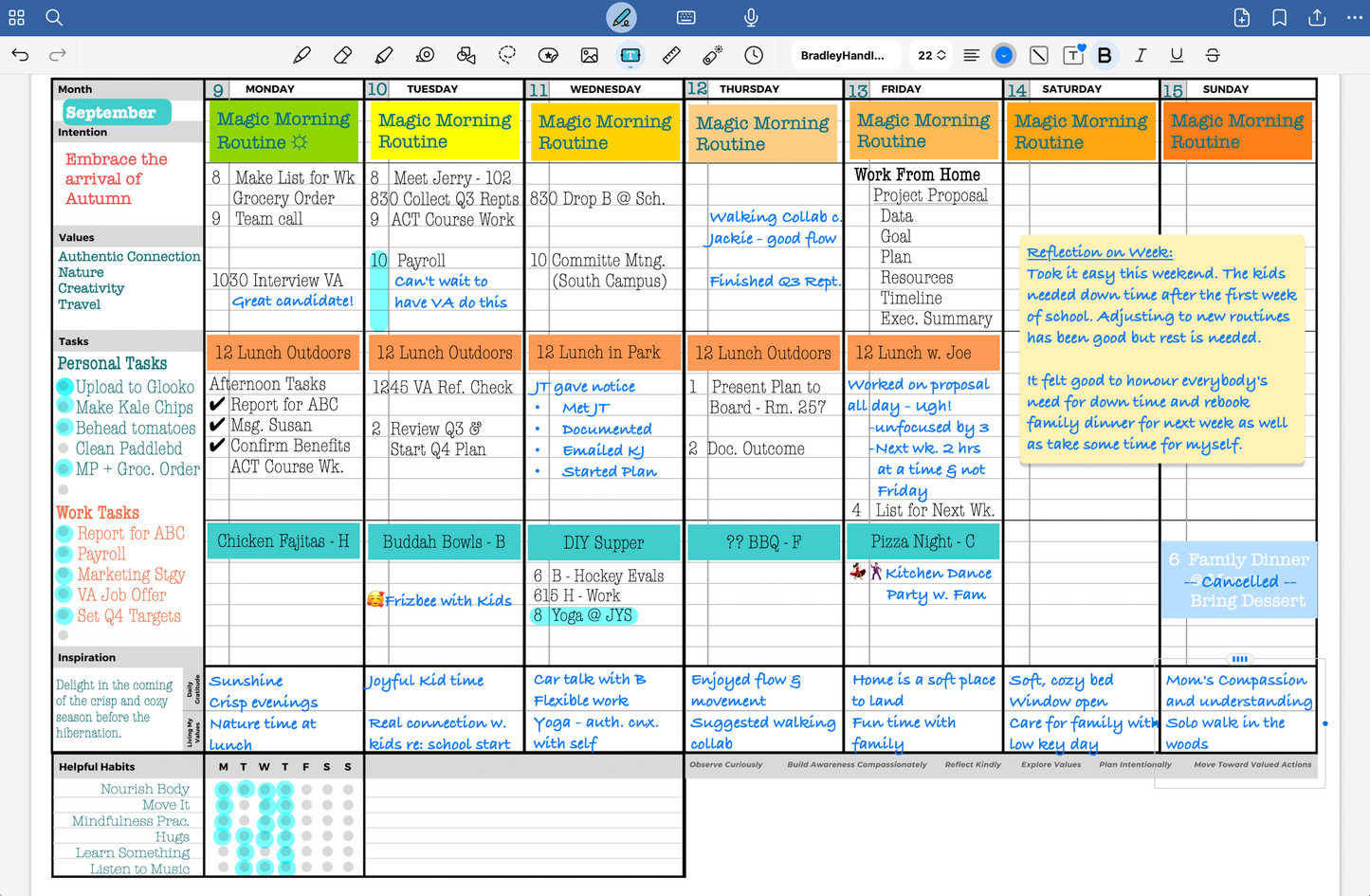Toggle the bullet next to Payroll task
The height and width of the screenshot is (896, 1370).
[64, 554]
